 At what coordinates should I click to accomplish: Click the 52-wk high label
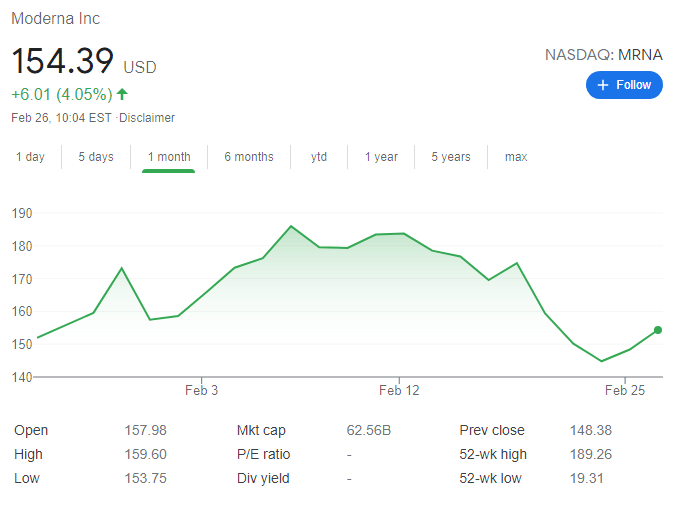pos(493,454)
